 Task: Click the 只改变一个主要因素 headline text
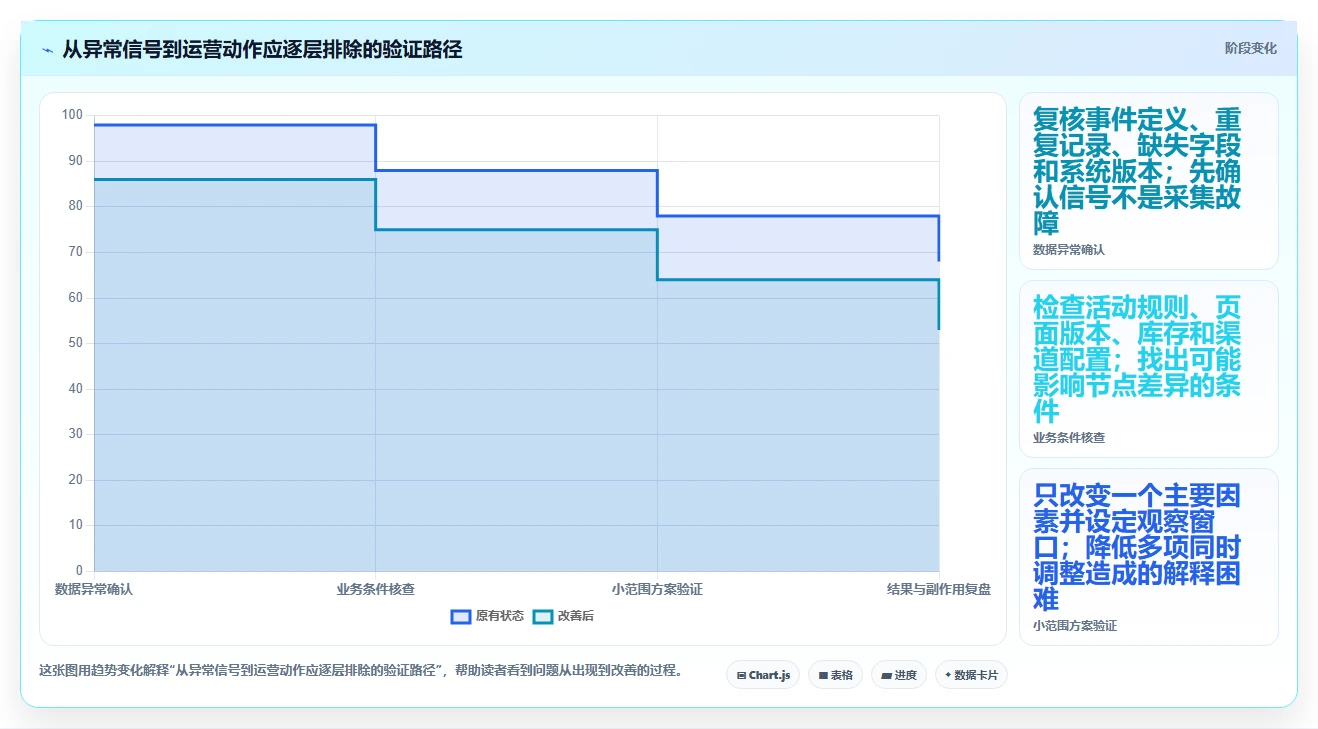pyautogui.click(x=1137, y=547)
